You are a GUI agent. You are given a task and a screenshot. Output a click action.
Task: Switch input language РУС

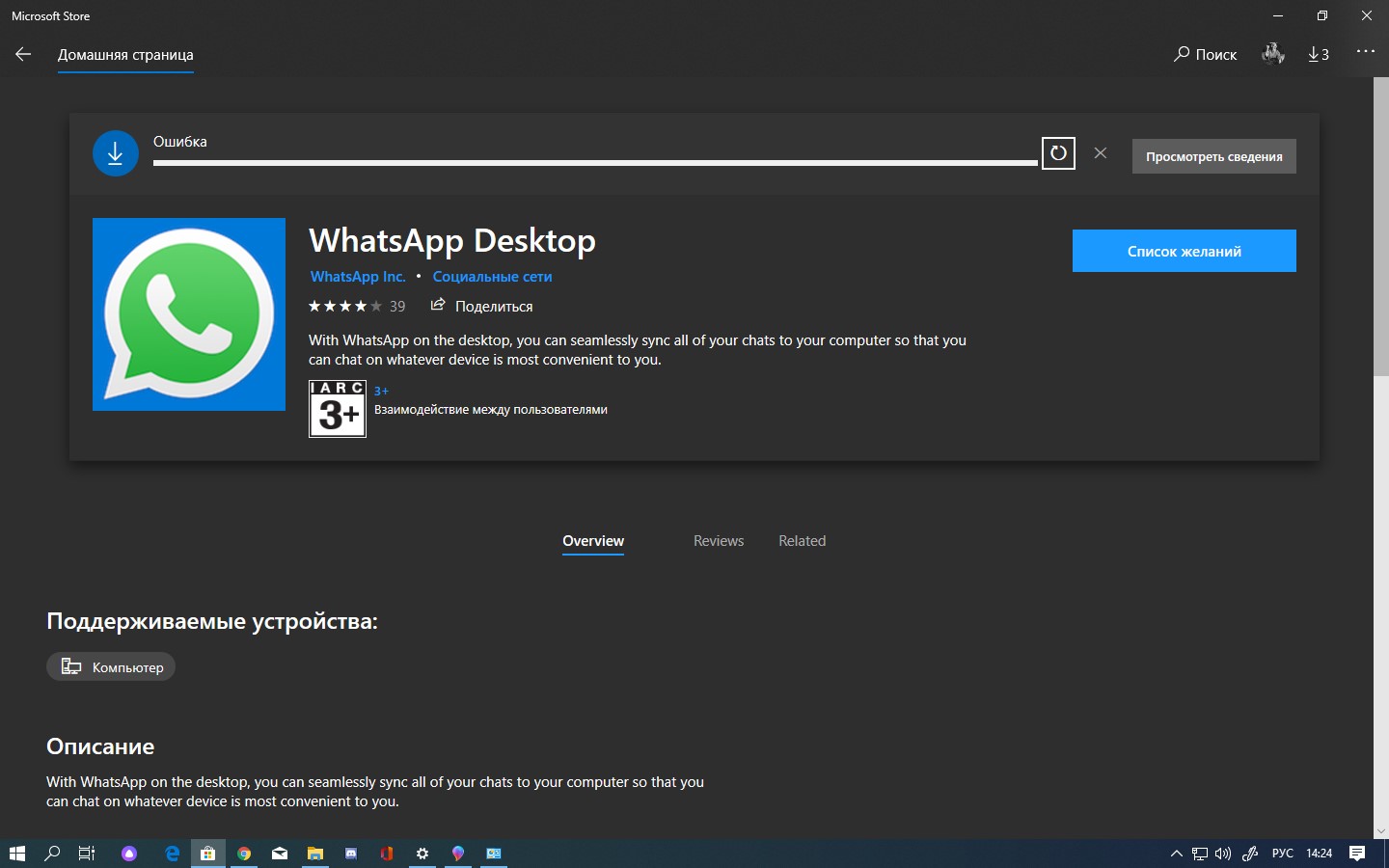pos(1283,854)
